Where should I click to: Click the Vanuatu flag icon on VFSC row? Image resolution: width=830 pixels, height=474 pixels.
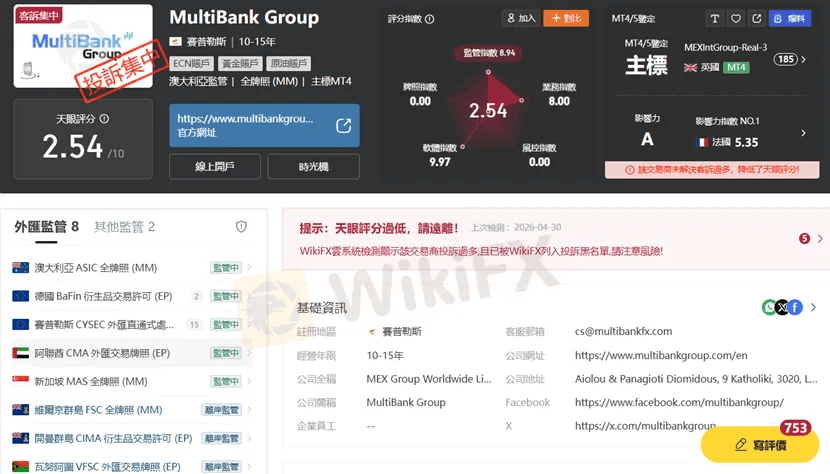click(x=21, y=467)
